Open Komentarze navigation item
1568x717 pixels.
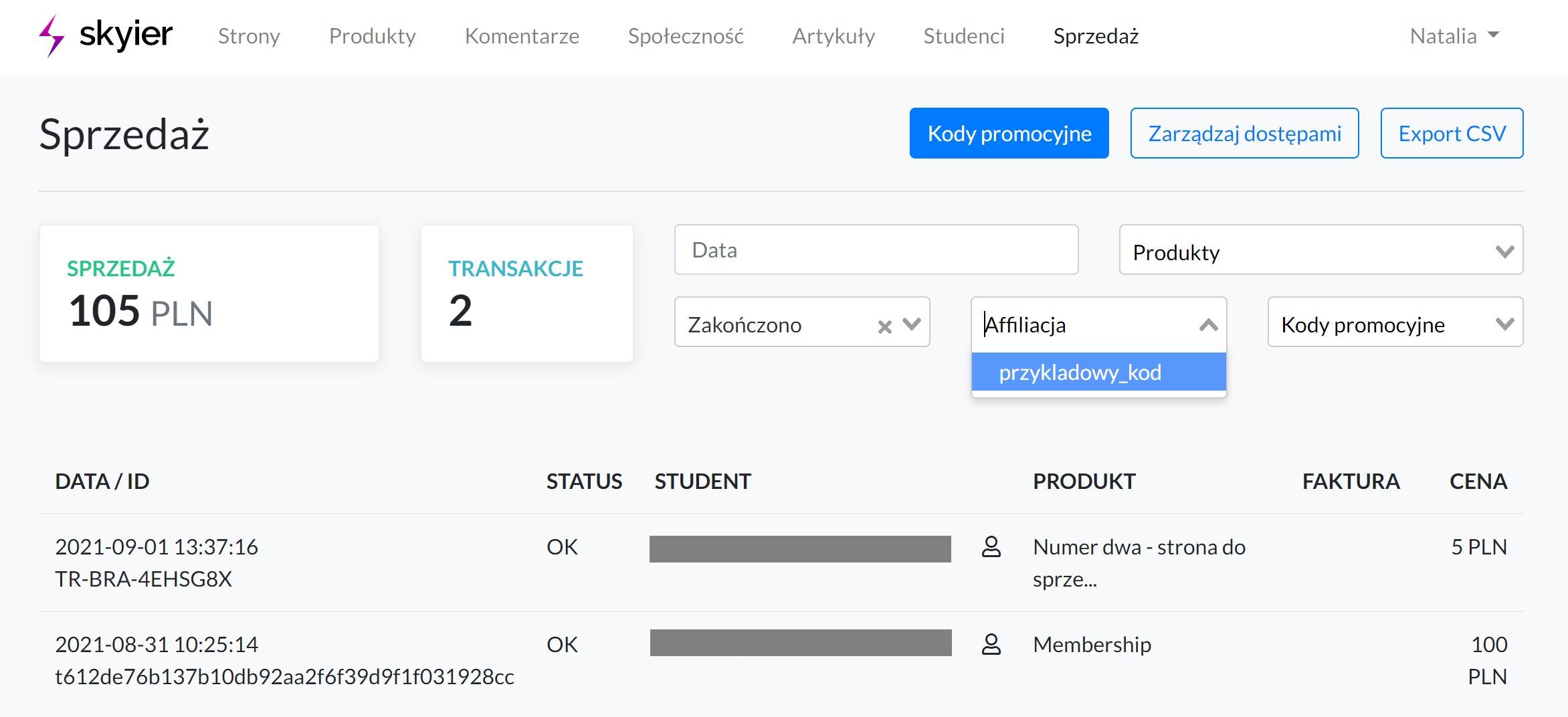tap(522, 35)
